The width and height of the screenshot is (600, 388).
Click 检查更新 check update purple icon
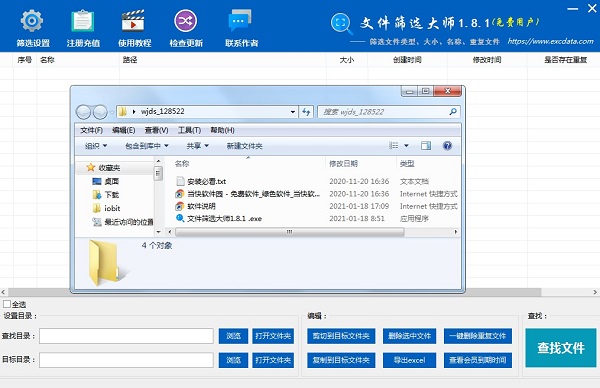tap(186, 21)
